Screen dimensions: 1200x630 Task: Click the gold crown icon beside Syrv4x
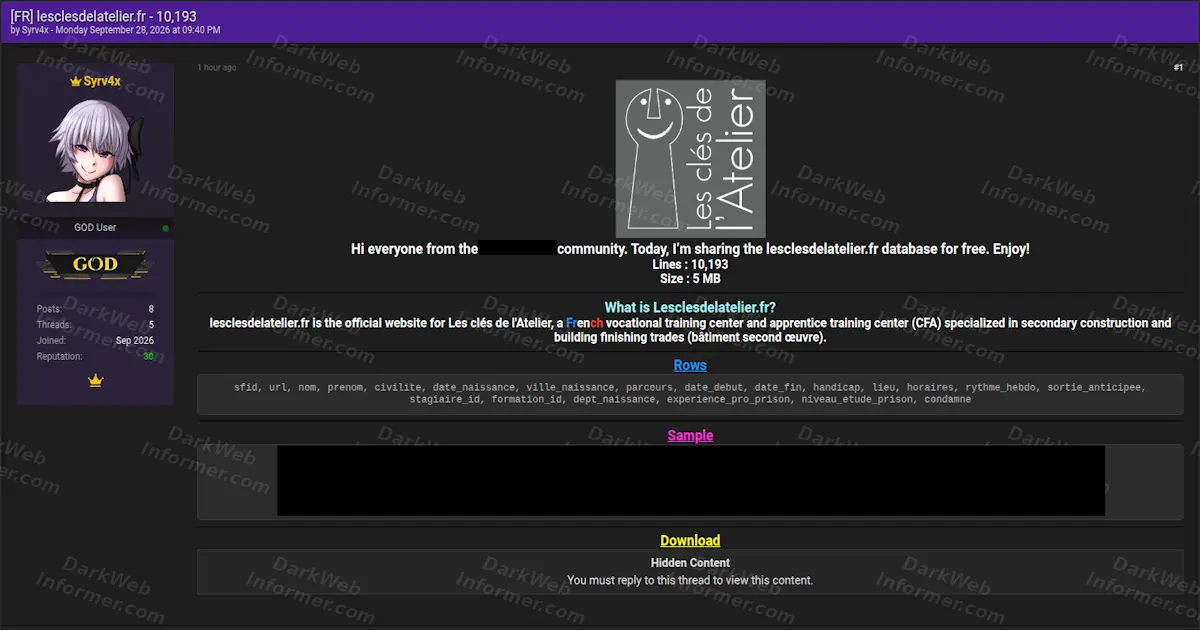pos(75,82)
